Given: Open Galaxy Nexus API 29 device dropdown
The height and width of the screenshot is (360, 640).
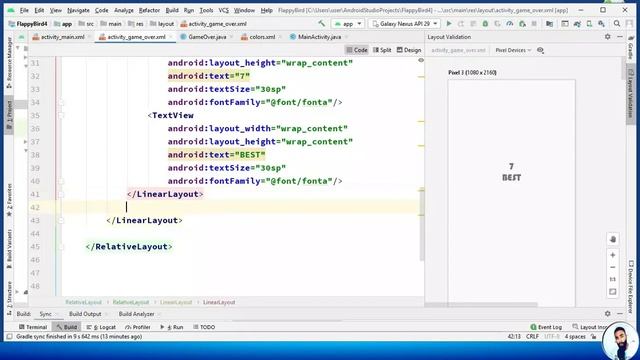Looking at the screenshot, I should (404, 24).
